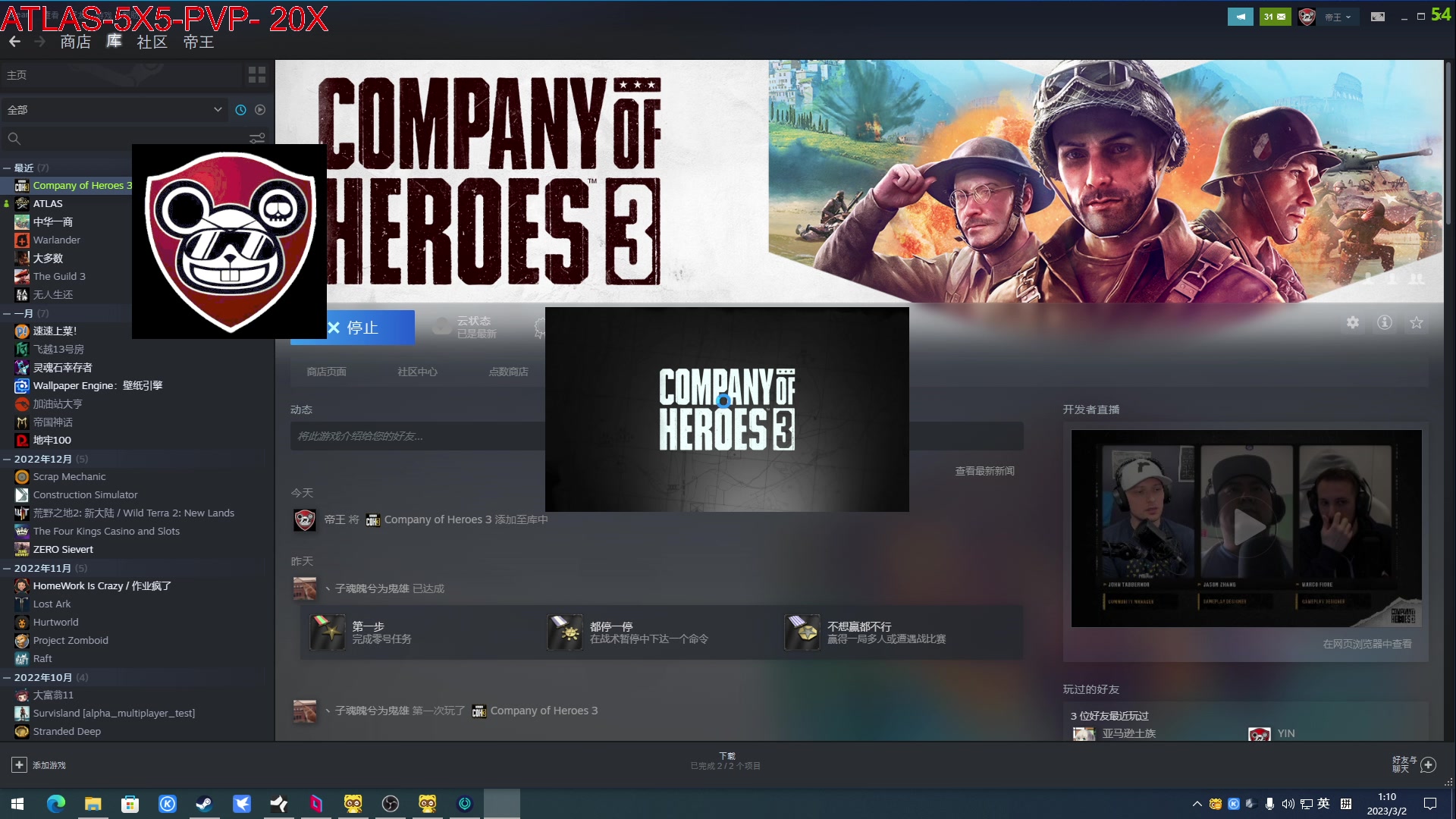Viewport: 1456px width, 819px height.
Task: Collapse the 2022年12月 games group
Action: tap(7, 460)
